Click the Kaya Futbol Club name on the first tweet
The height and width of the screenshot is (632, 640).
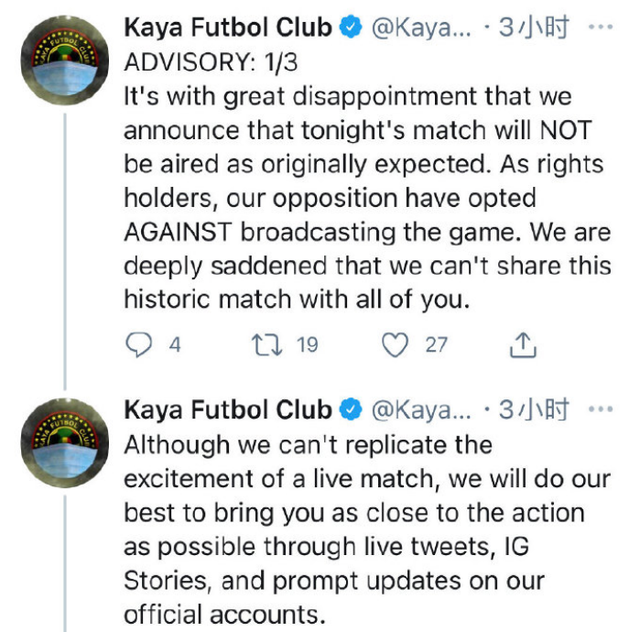[x=228, y=29]
